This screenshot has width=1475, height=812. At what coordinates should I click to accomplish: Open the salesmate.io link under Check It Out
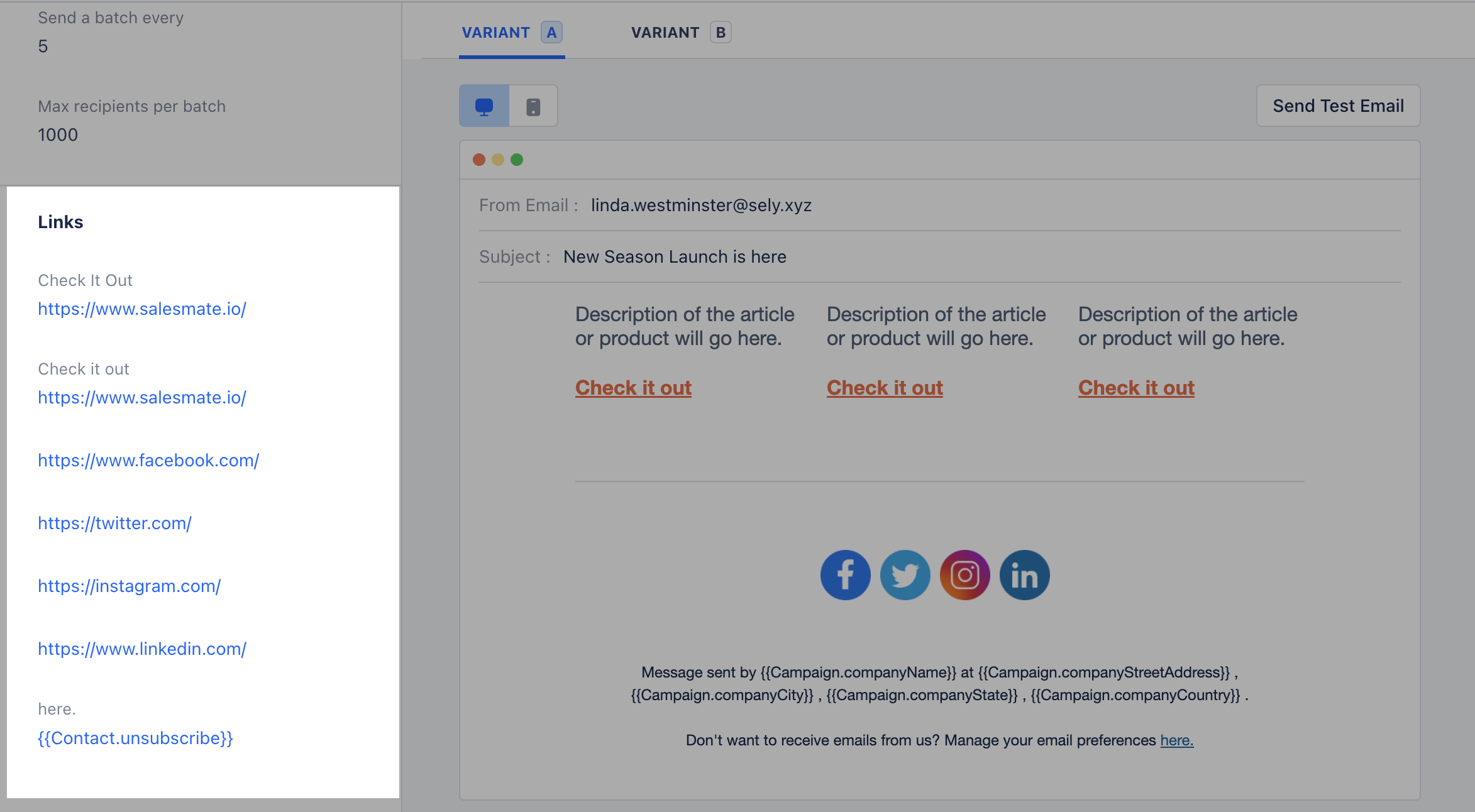coord(142,309)
